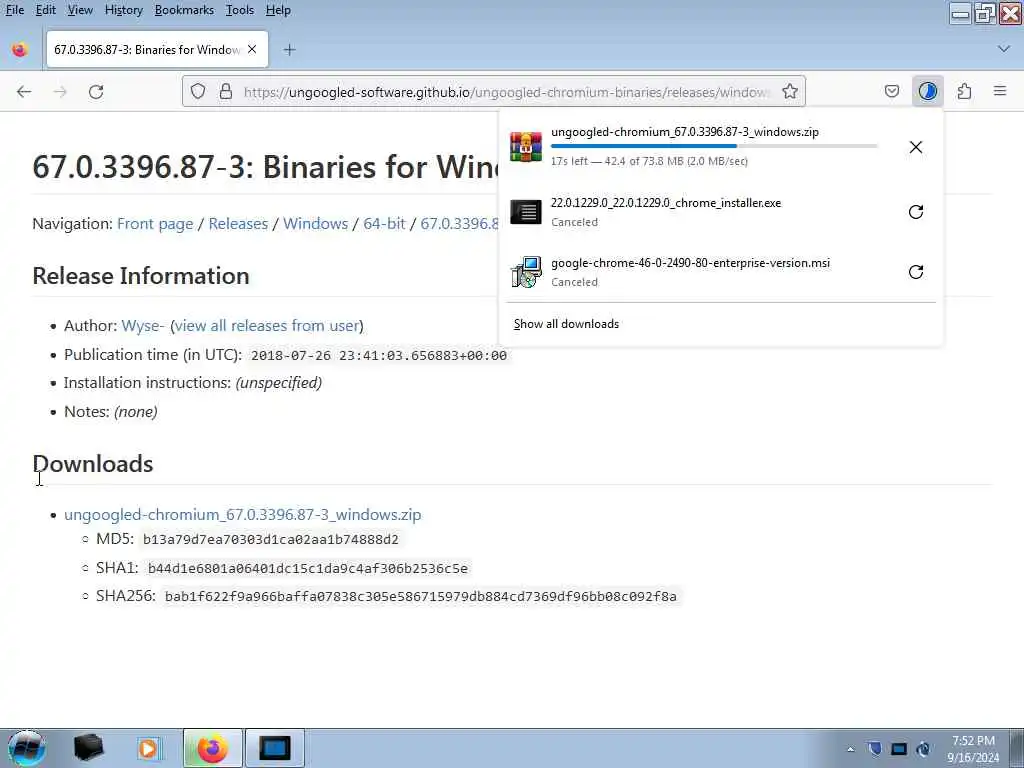Image resolution: width=1024 pixels, height=768 pixels.
Task: Click the SHA1 hash value
Action: pyautogui.click(x=308, y=569)
